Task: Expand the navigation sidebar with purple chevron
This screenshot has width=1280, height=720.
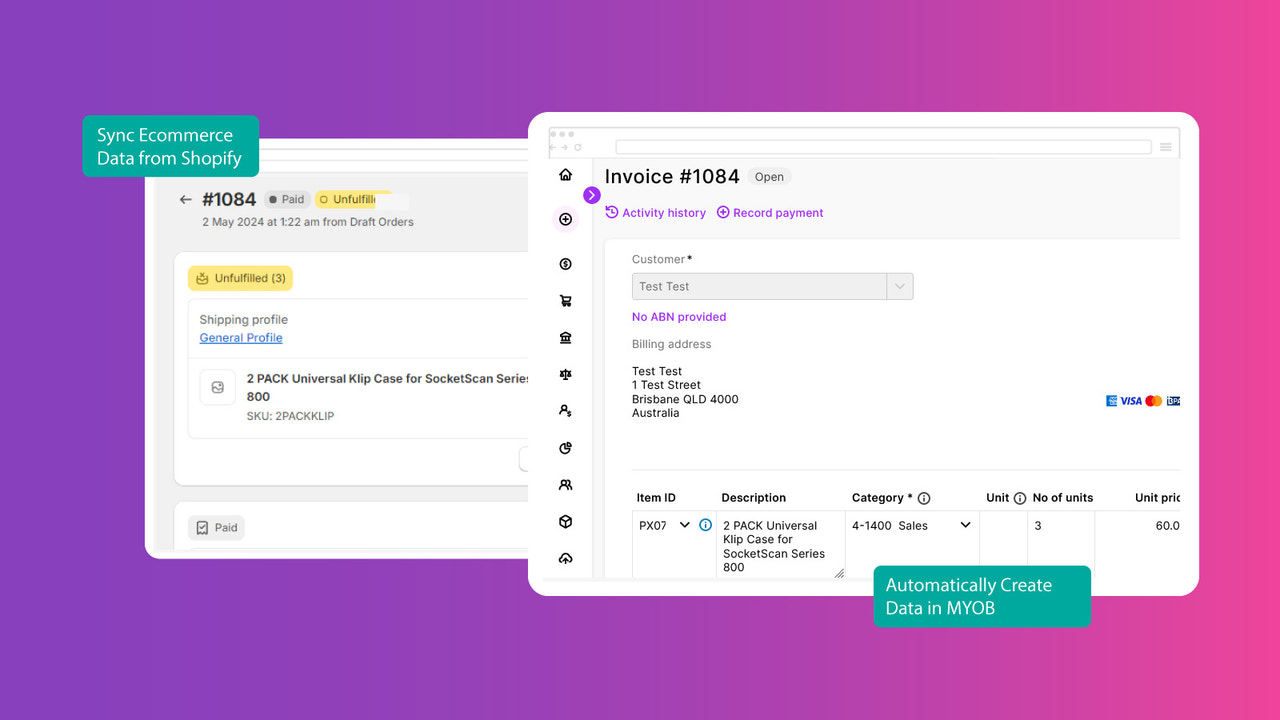Action: click(x=592, y=195)
